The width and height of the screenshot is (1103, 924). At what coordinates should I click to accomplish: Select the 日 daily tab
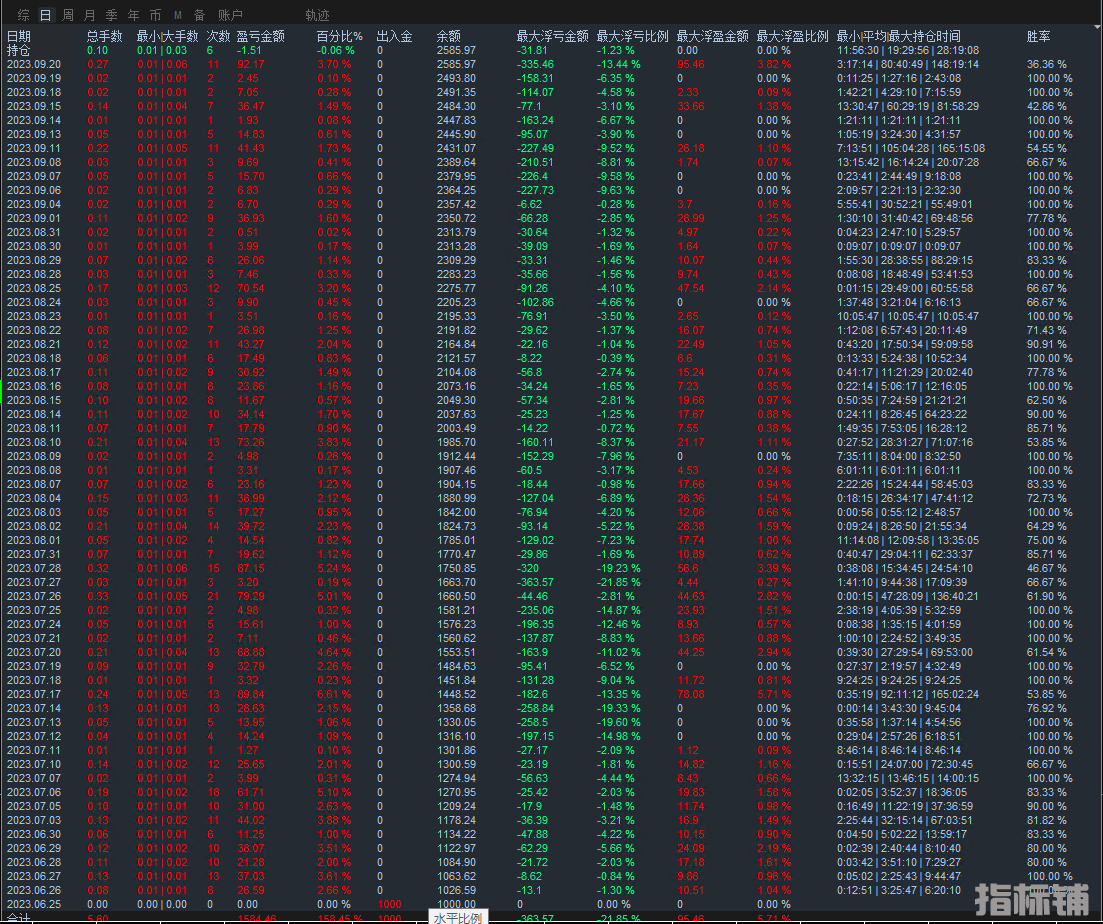coord(45,15)
